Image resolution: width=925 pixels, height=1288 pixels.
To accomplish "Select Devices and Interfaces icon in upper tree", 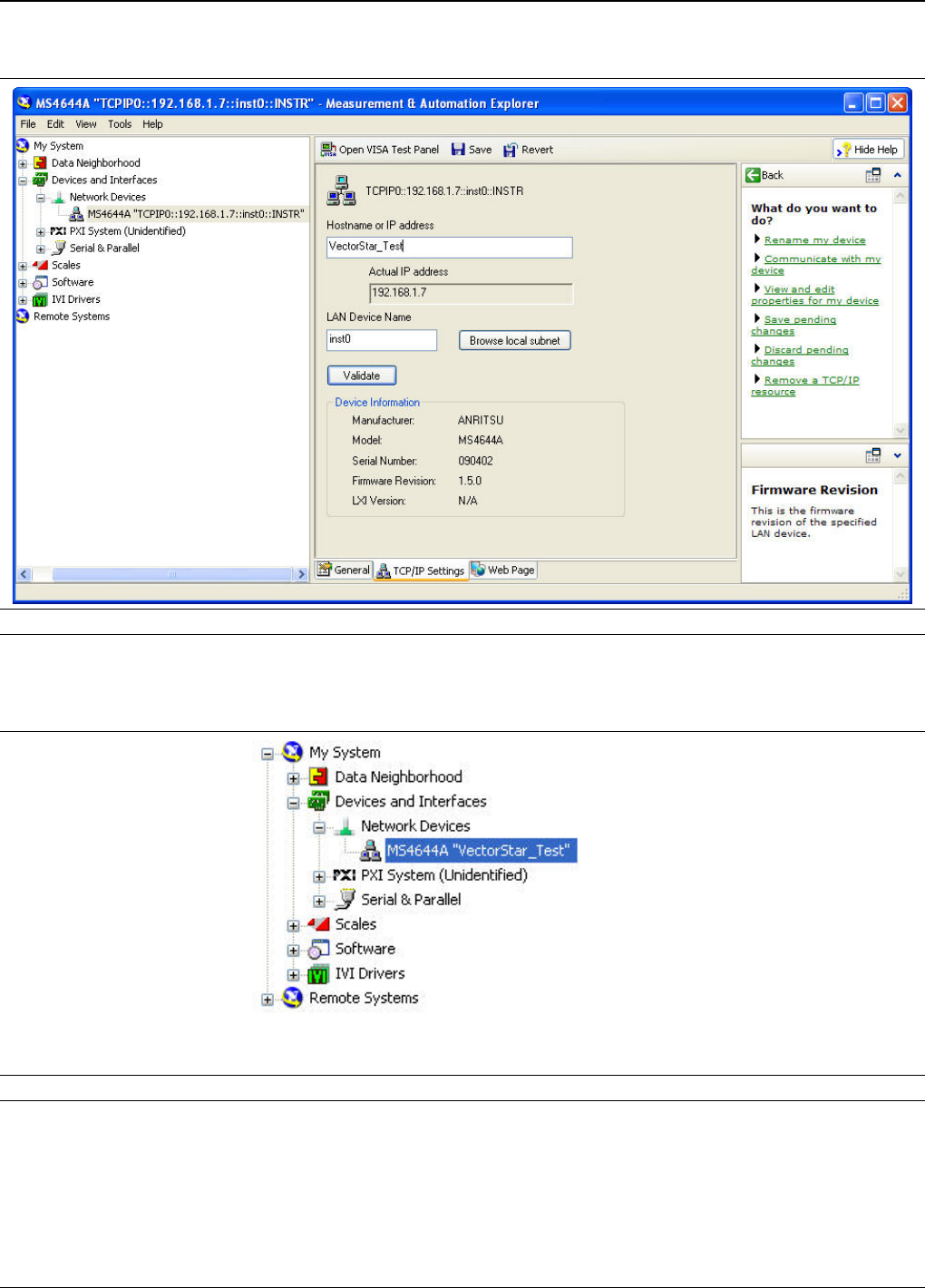I will [40, 180].
